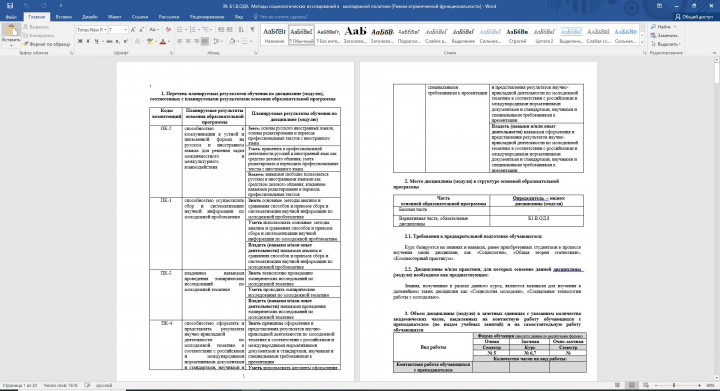Switch to Review (Рецензирование) tab
The width and height of the screenshot is (720, 391).
tap(207, 17)
